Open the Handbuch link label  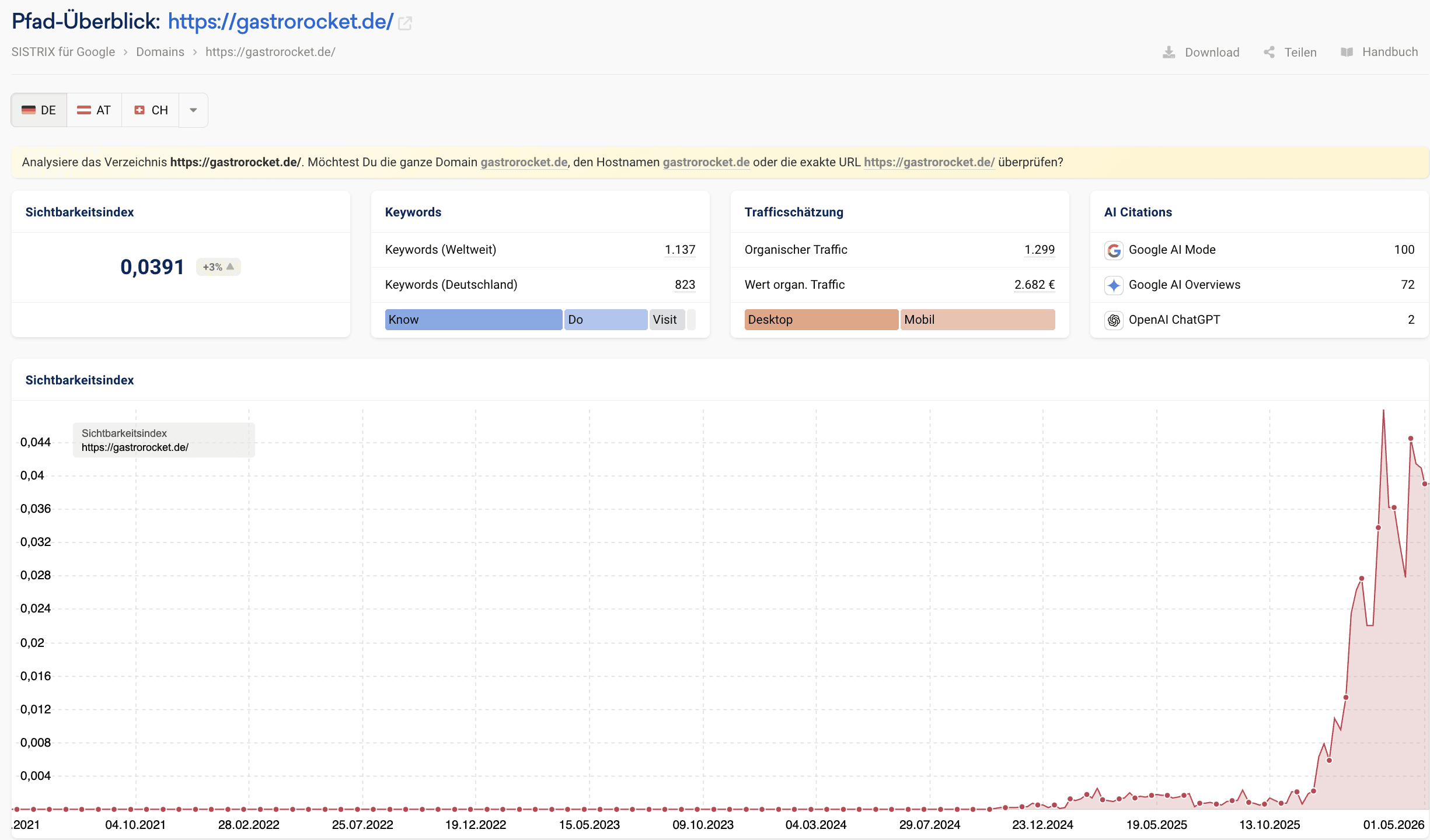(x=1390, y=52)
